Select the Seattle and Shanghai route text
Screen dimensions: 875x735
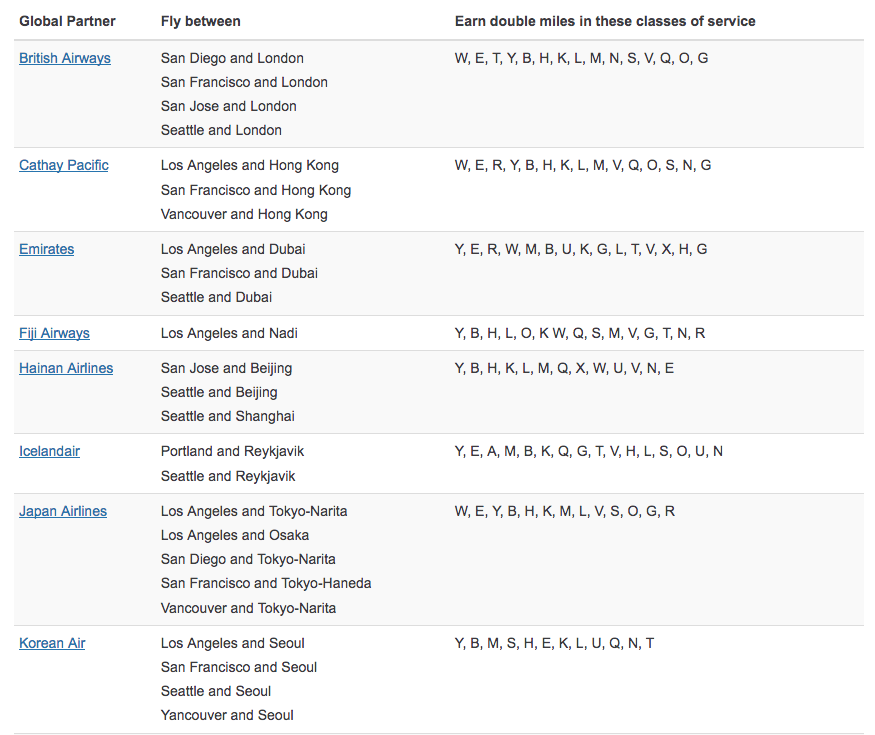[228, 416]
